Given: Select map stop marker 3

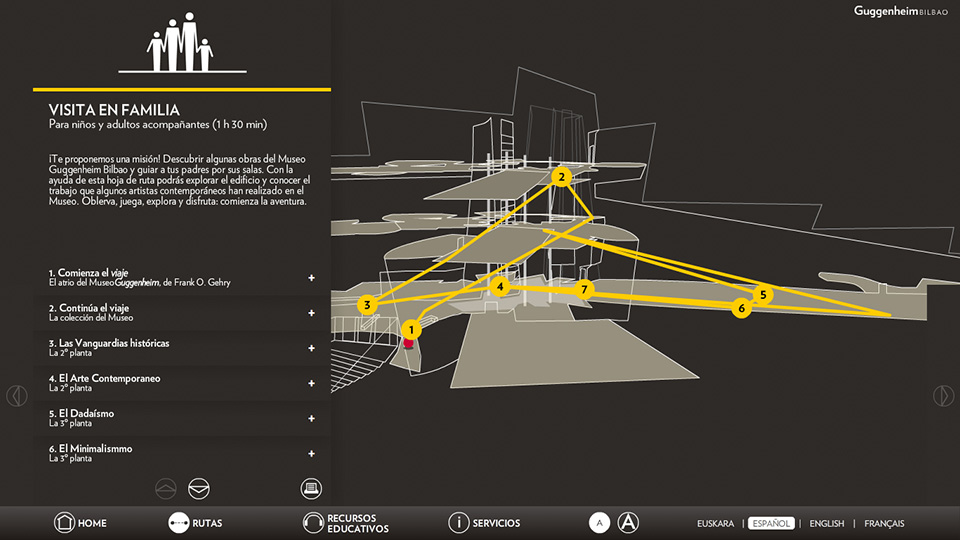Looking at the screenshot, I should coord(367,305).
